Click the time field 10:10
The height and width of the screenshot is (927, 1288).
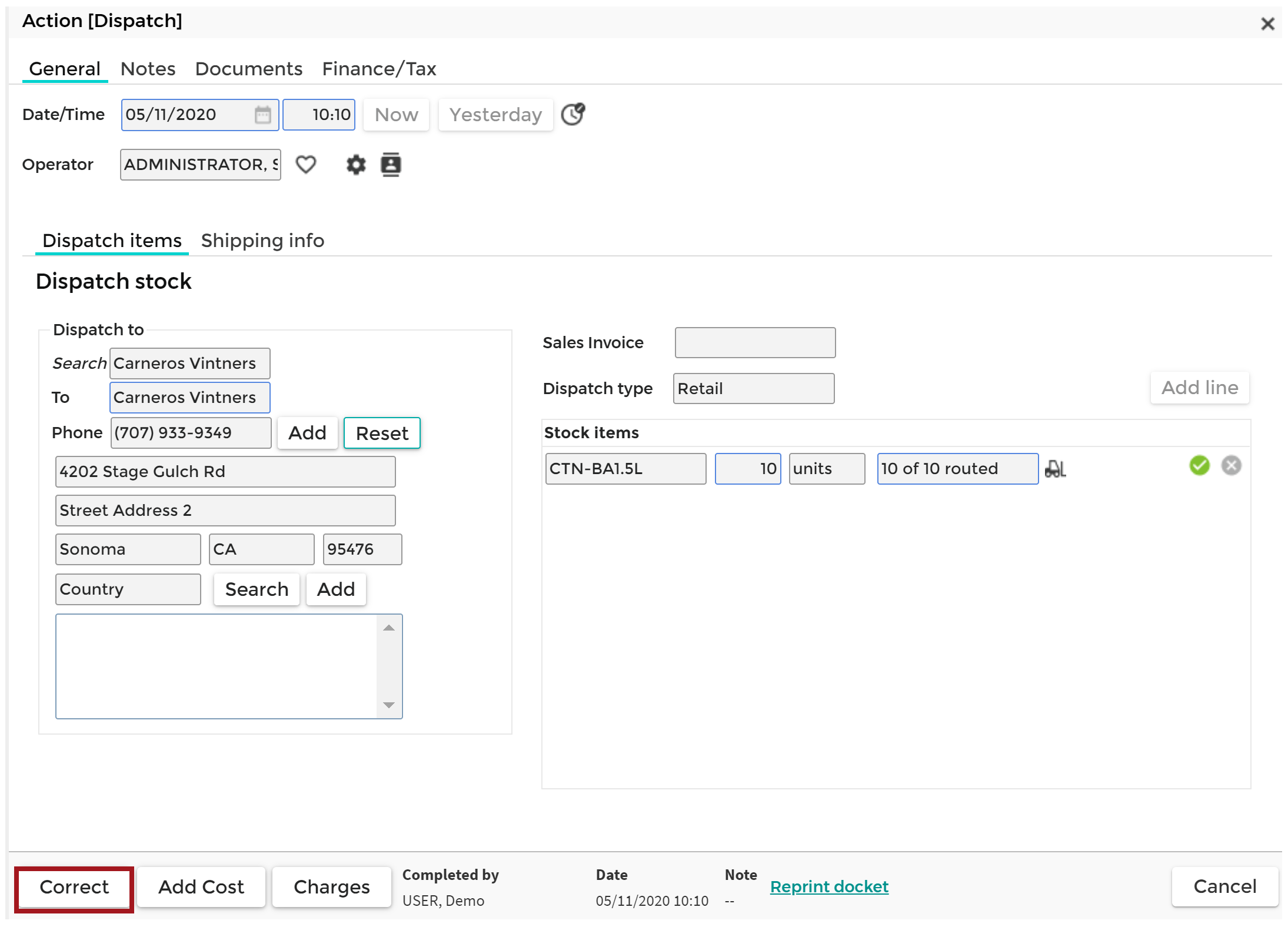(319, 115)
